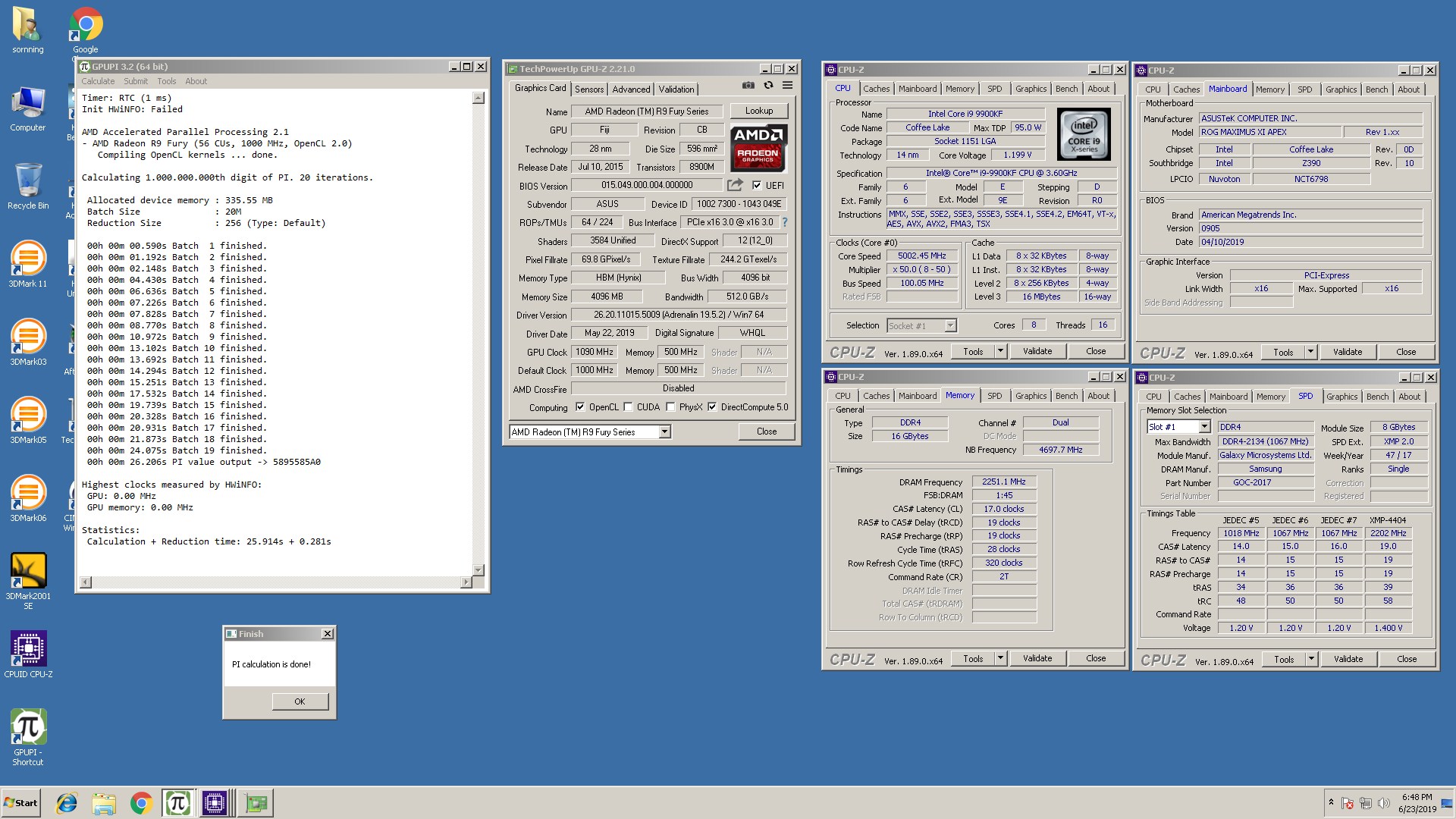Click the Intel Core i9 logo in CPU-Z
The width and height of the screenshot is (1456, 819).
coord(1084,135)
